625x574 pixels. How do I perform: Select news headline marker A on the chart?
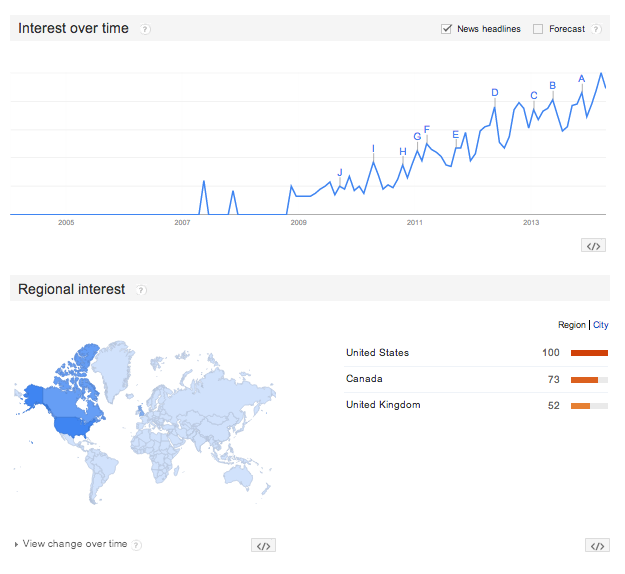582,79
